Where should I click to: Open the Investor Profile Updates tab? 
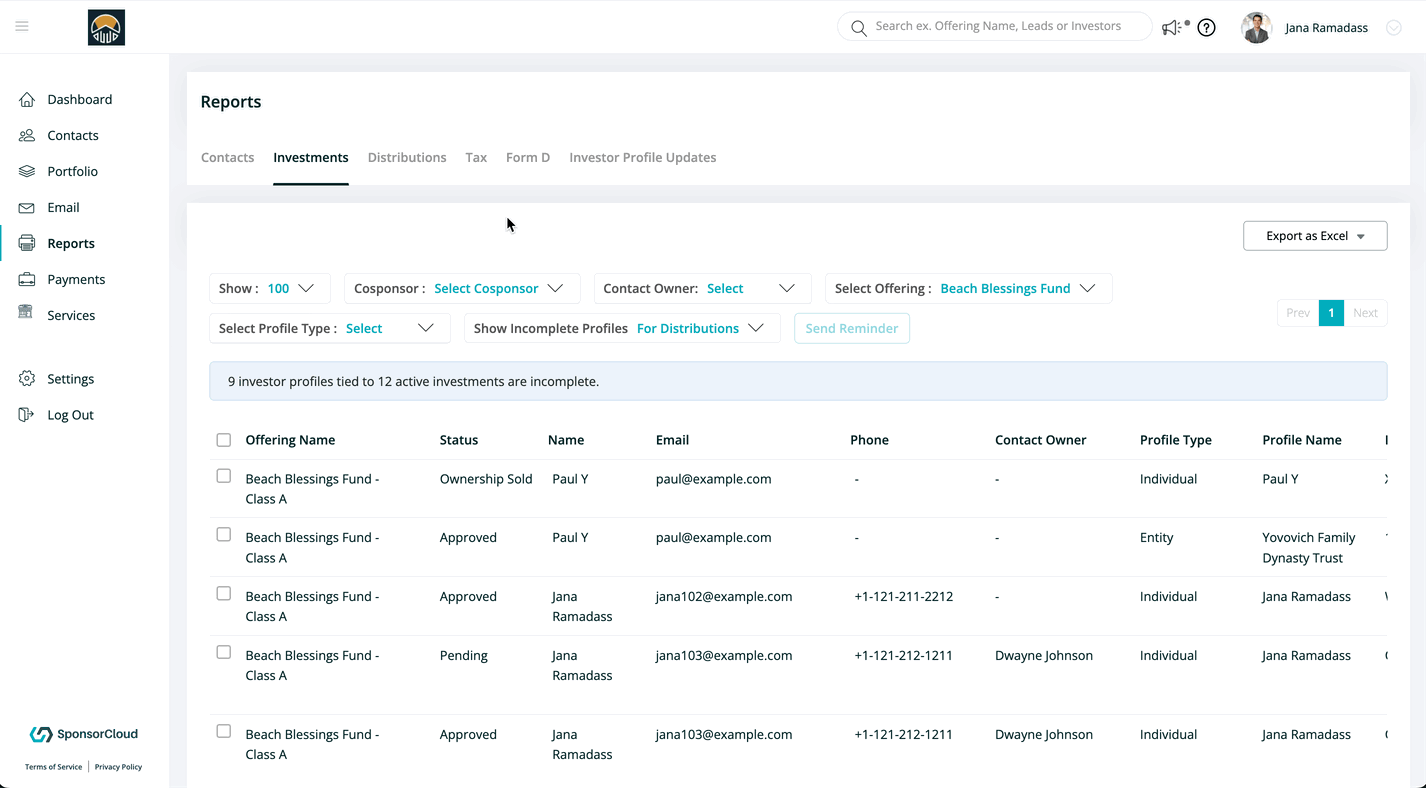point(642,157)
